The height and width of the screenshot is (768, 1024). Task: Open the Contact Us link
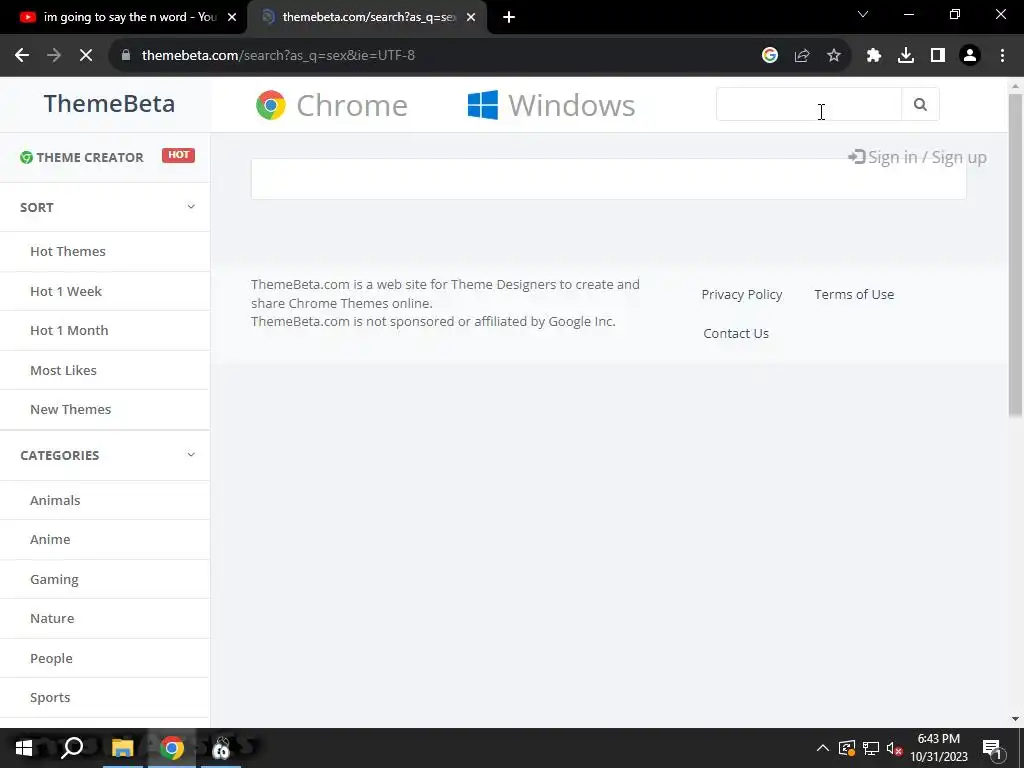click(736, 334)
